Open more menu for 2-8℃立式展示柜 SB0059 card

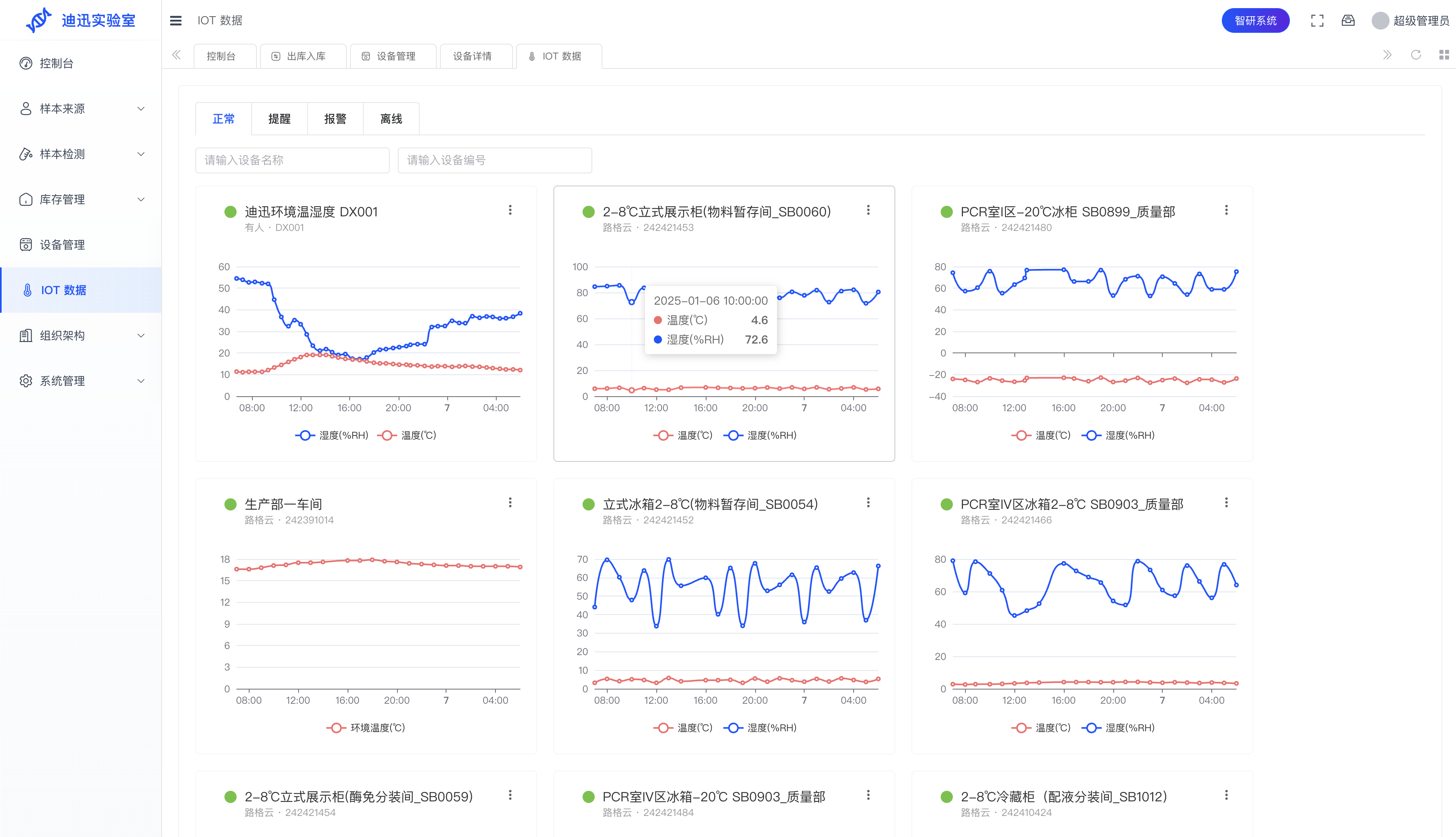510,796
